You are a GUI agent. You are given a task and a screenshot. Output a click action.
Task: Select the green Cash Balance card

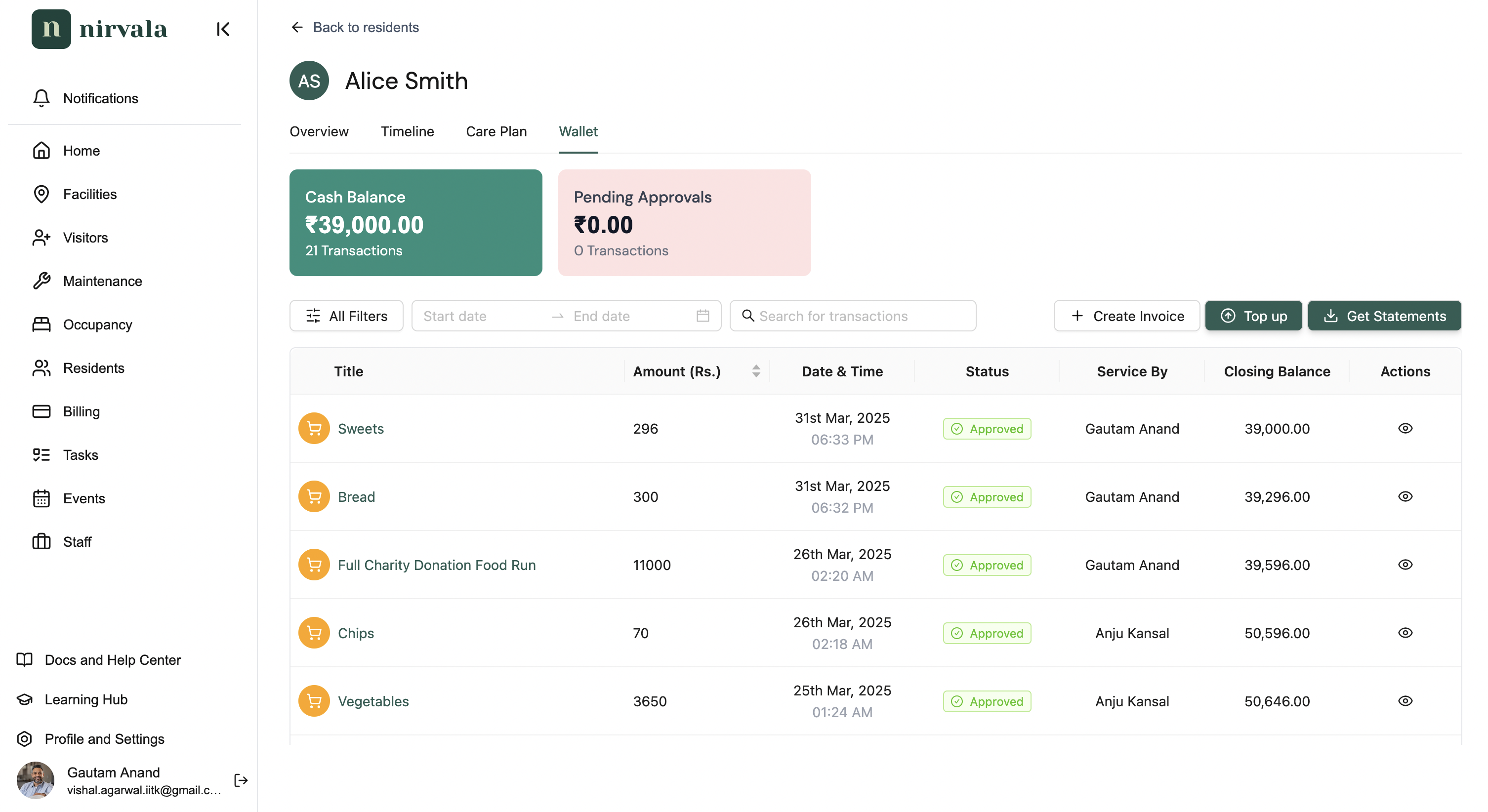pos(415,222)
